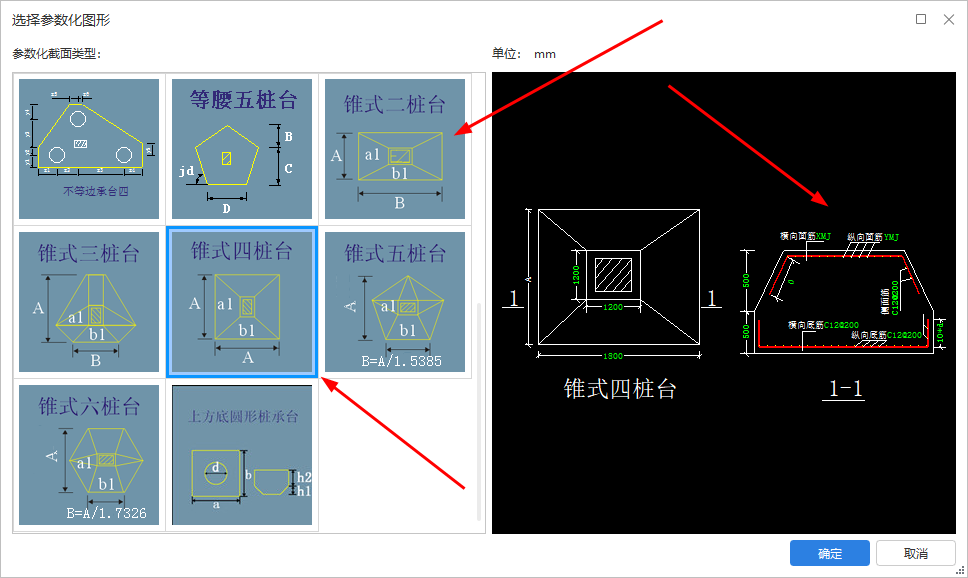
Task: Click the 纵向底筋C12@200 label
Action: [887, 335]
